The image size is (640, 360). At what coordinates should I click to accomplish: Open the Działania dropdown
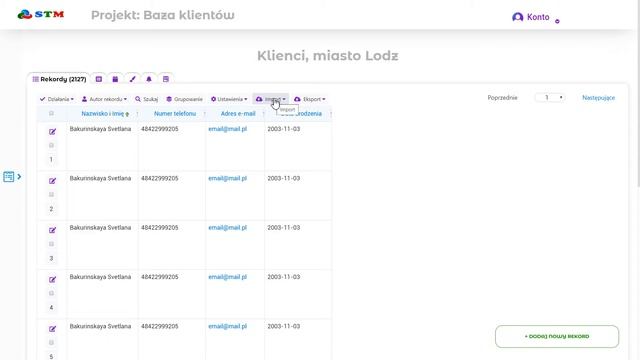57,99
